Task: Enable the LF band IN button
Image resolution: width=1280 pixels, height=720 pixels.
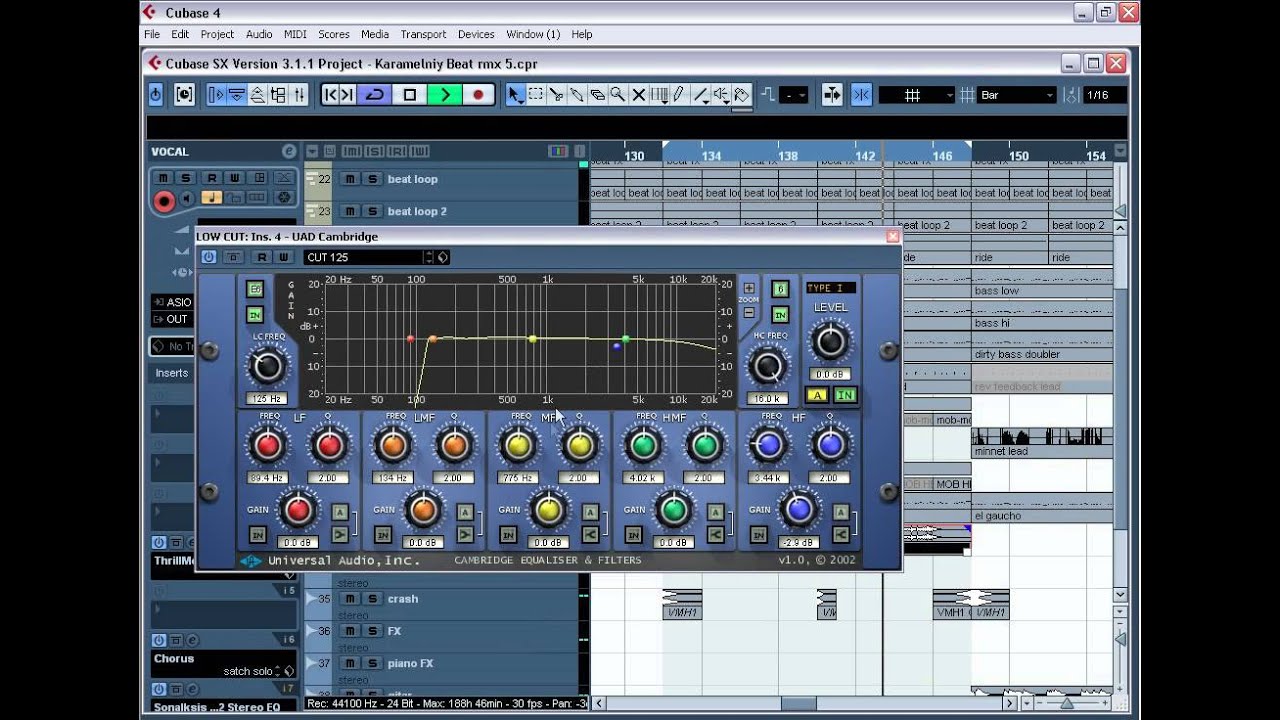Action: tap(258, 535)
